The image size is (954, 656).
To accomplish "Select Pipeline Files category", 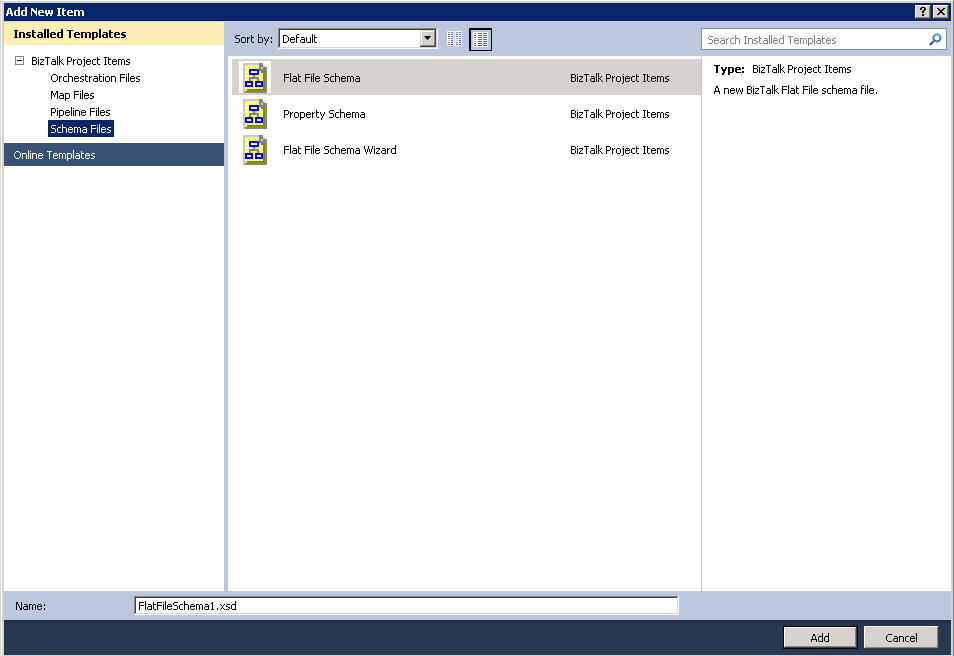I will coord(80,112).
